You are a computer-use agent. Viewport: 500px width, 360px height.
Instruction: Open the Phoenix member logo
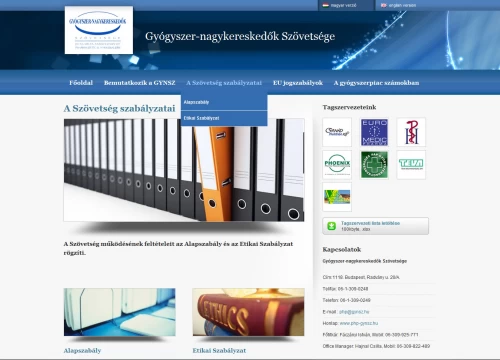337,165
